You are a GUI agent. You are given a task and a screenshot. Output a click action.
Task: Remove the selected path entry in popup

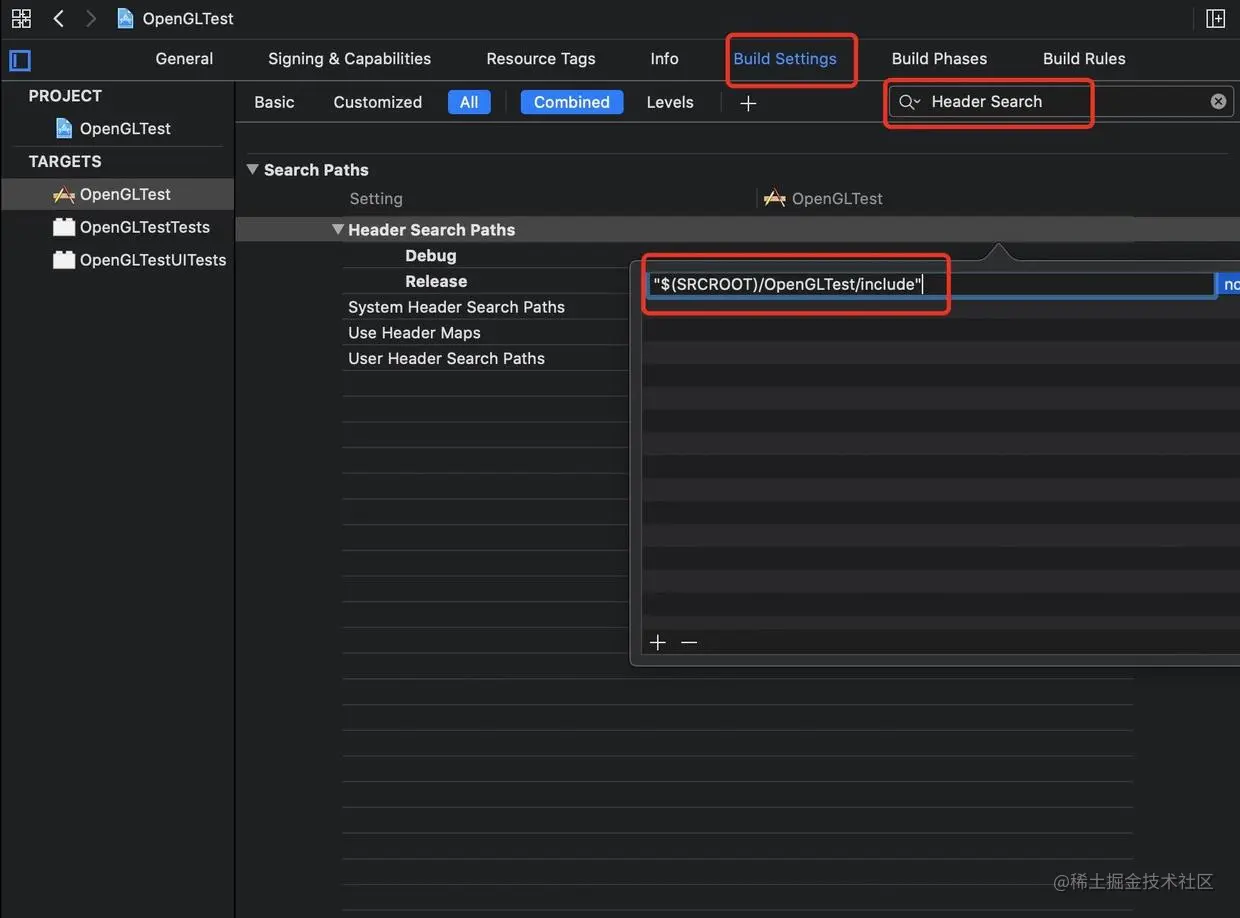pos(689,642)
